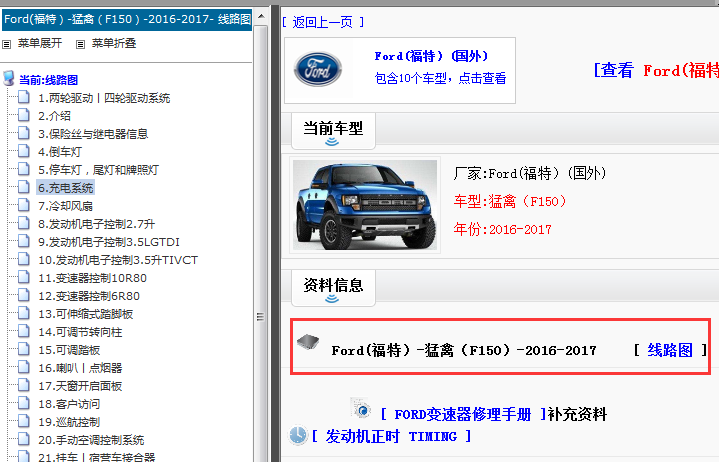Screen dimensions: 719x462
Task: Click the list icon beside 菜单展开
Action: point(6,44)
